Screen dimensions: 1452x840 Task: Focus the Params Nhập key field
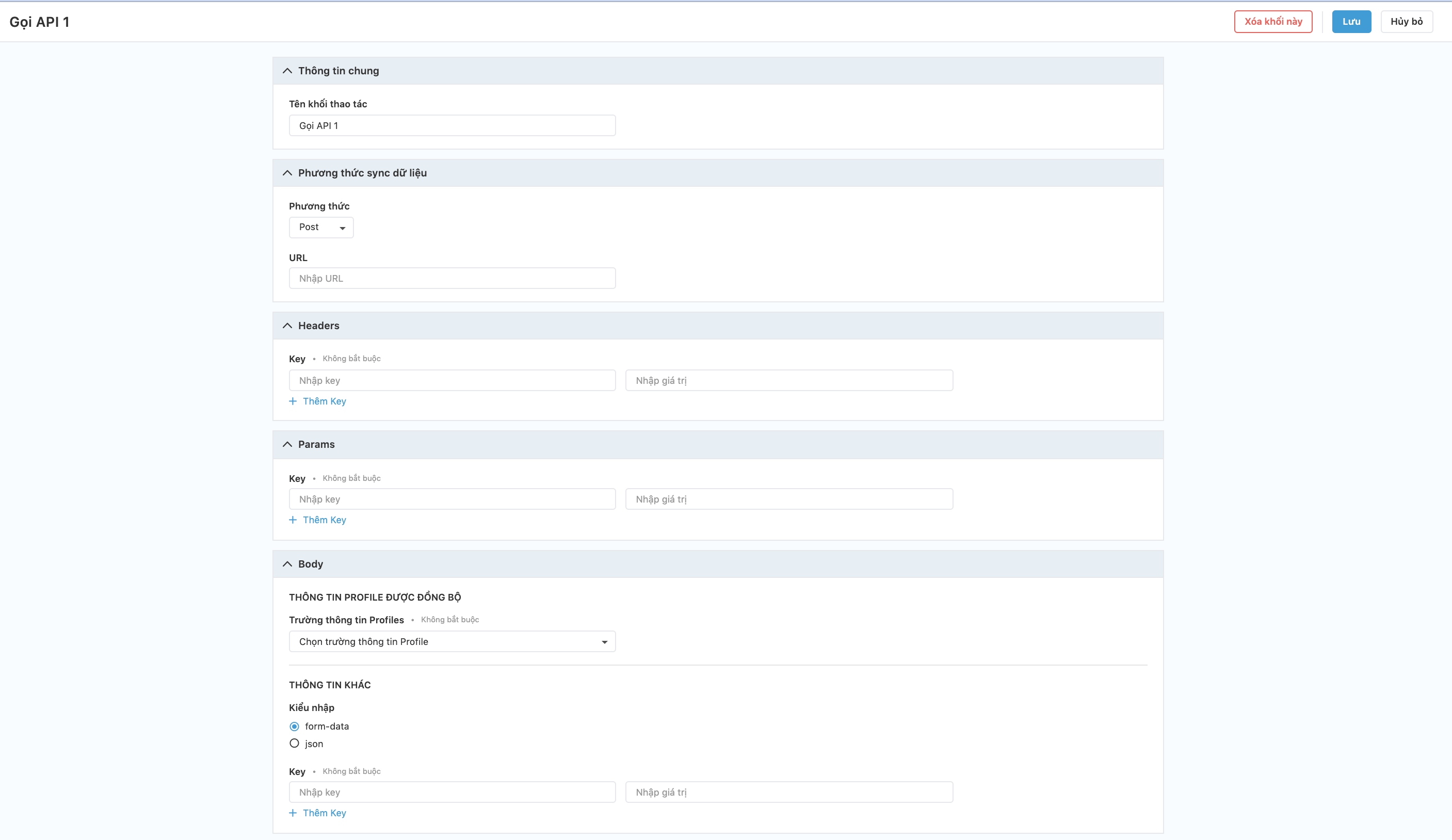[x=451, y=499]
